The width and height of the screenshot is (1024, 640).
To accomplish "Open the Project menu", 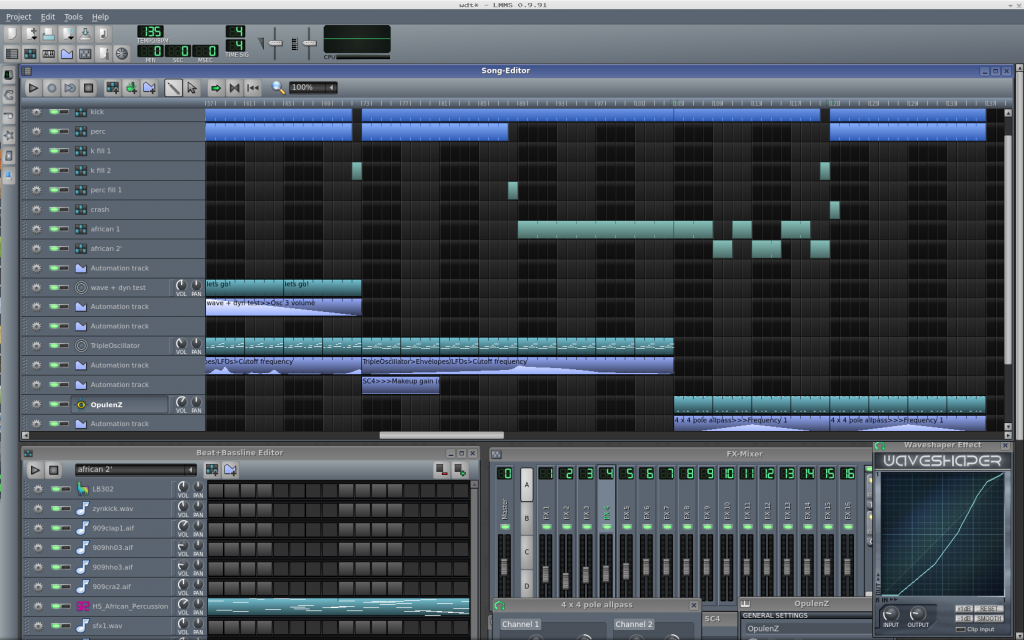I will click(18, 17).
